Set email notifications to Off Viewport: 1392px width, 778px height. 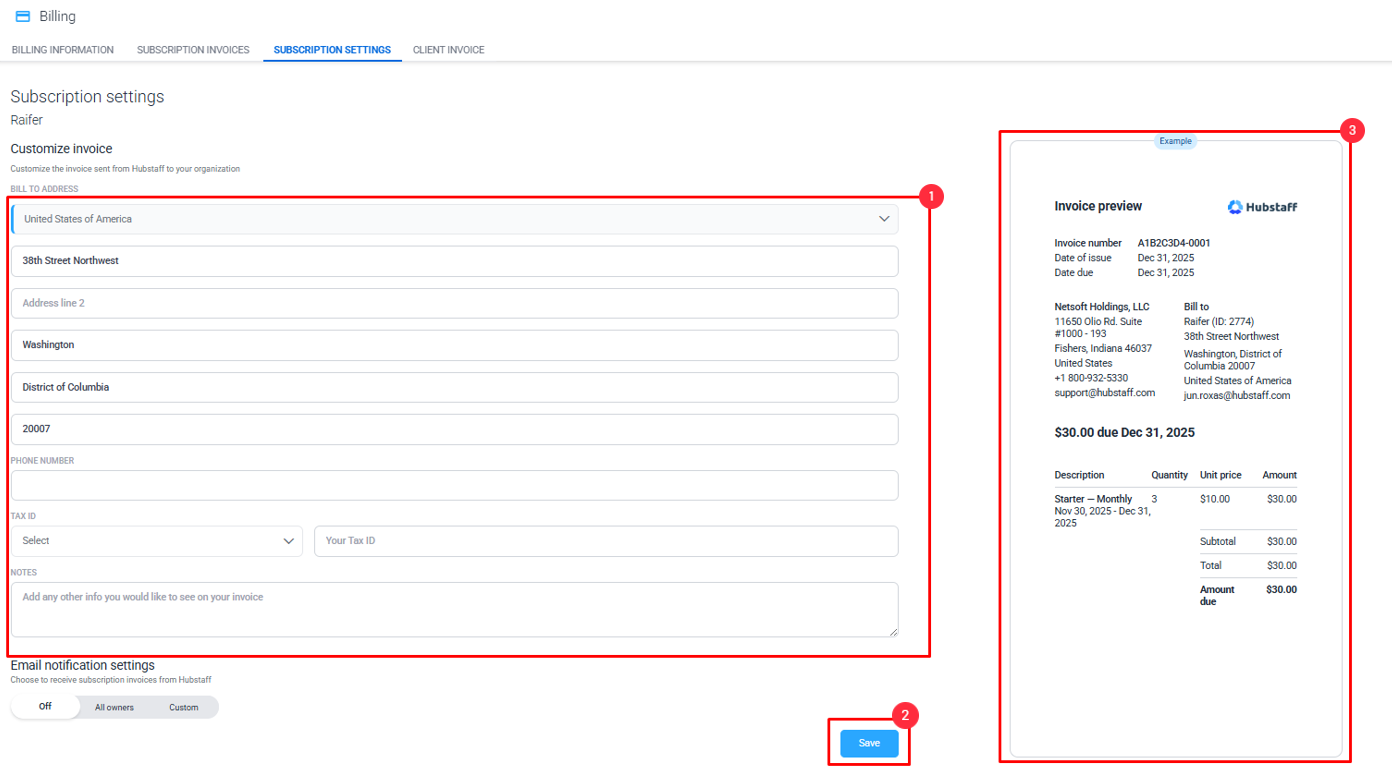click(x=45, y=707)
